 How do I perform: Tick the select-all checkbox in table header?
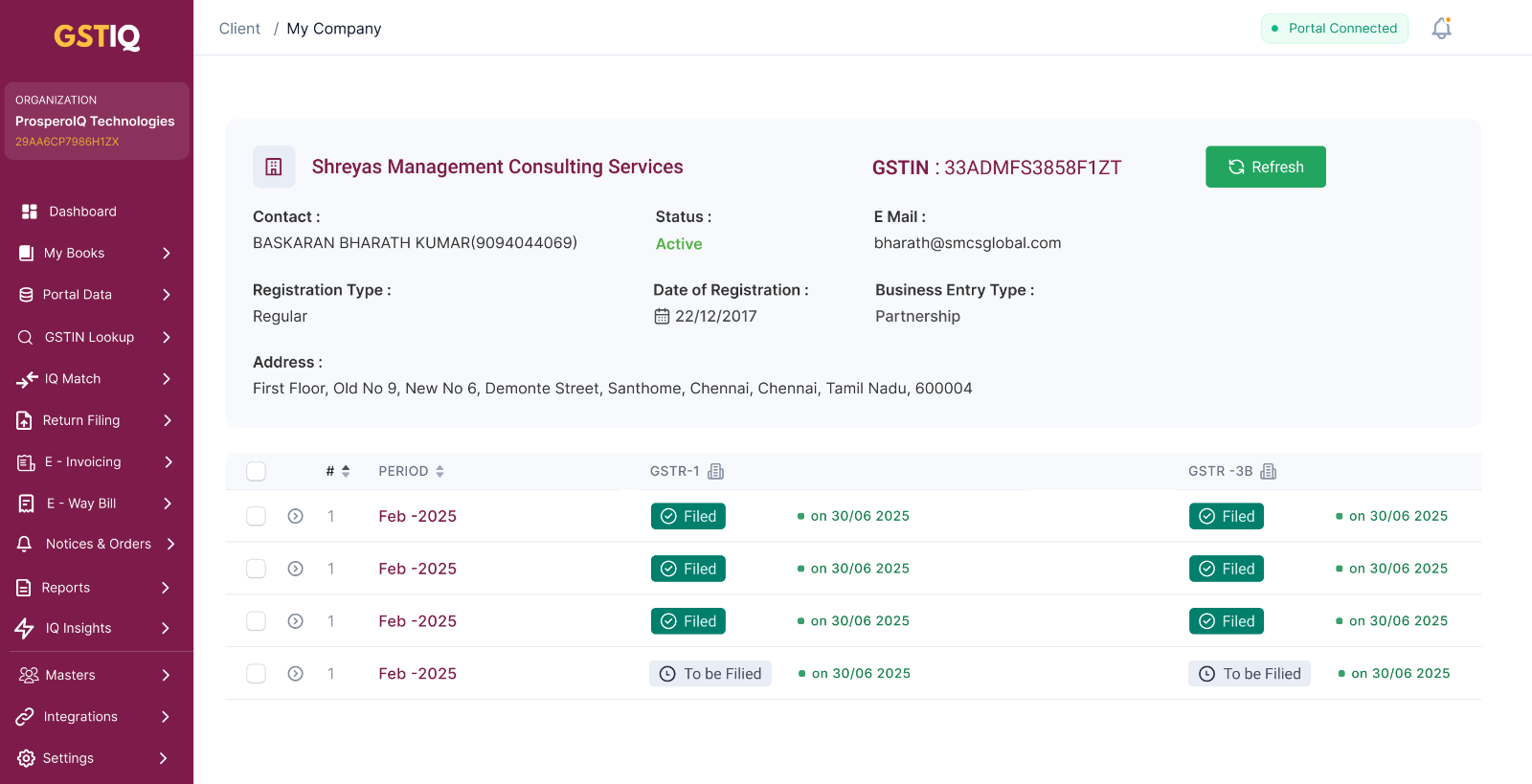(x=256, y=471)
